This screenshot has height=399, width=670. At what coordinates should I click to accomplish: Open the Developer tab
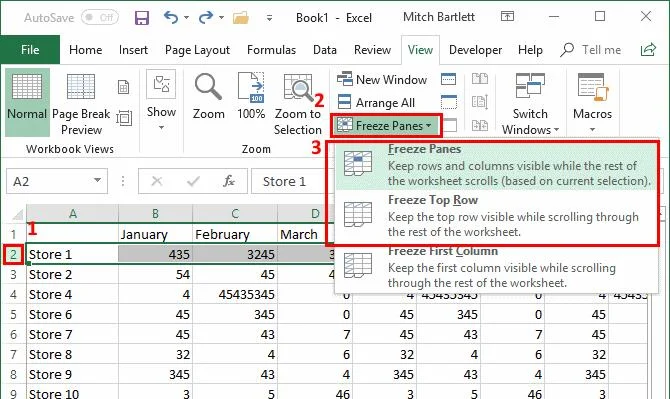click(476, 50)
